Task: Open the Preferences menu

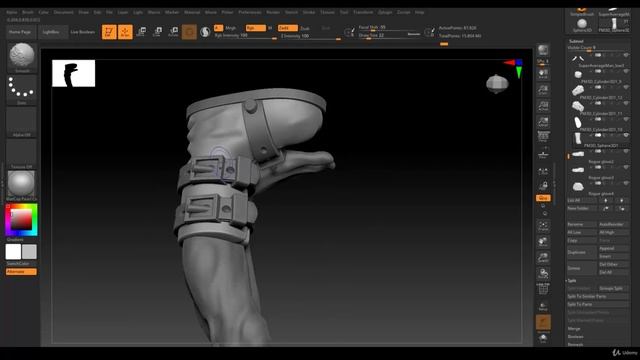Action: pyautogui.click(x=250, y=12)
